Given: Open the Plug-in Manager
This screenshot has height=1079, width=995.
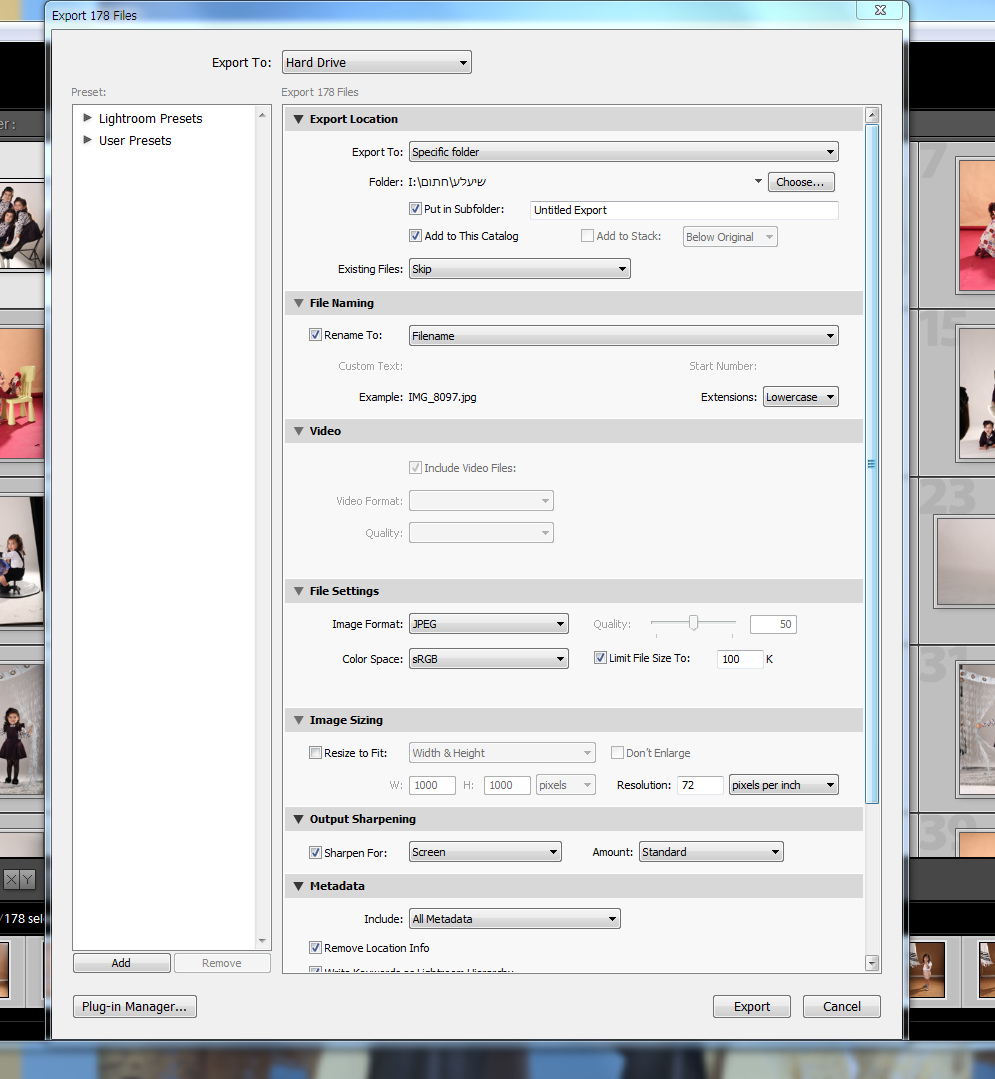Looking at the screenshot, I should coord(135,1006).
